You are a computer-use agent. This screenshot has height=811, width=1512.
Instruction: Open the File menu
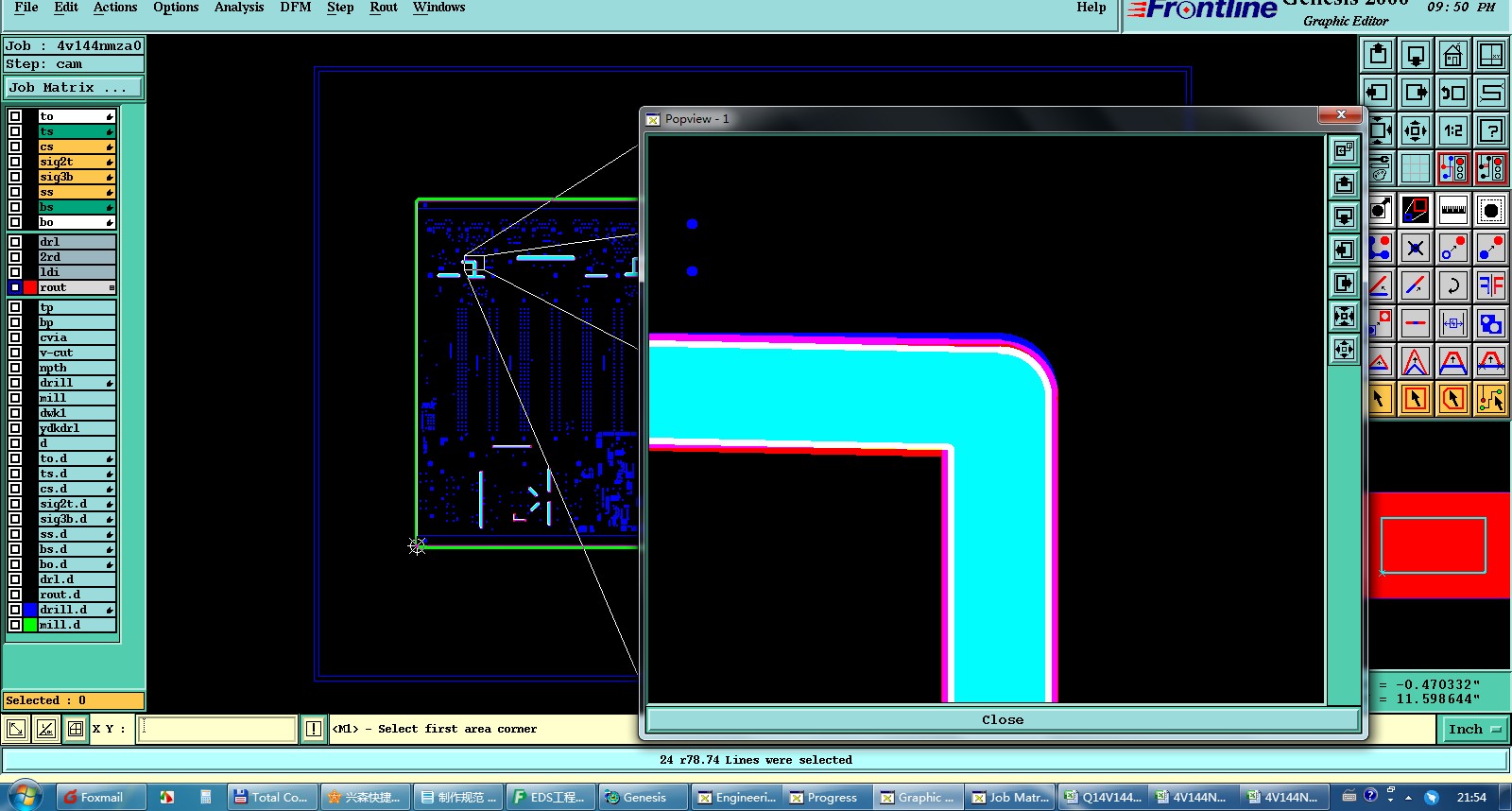click(26, 8)
